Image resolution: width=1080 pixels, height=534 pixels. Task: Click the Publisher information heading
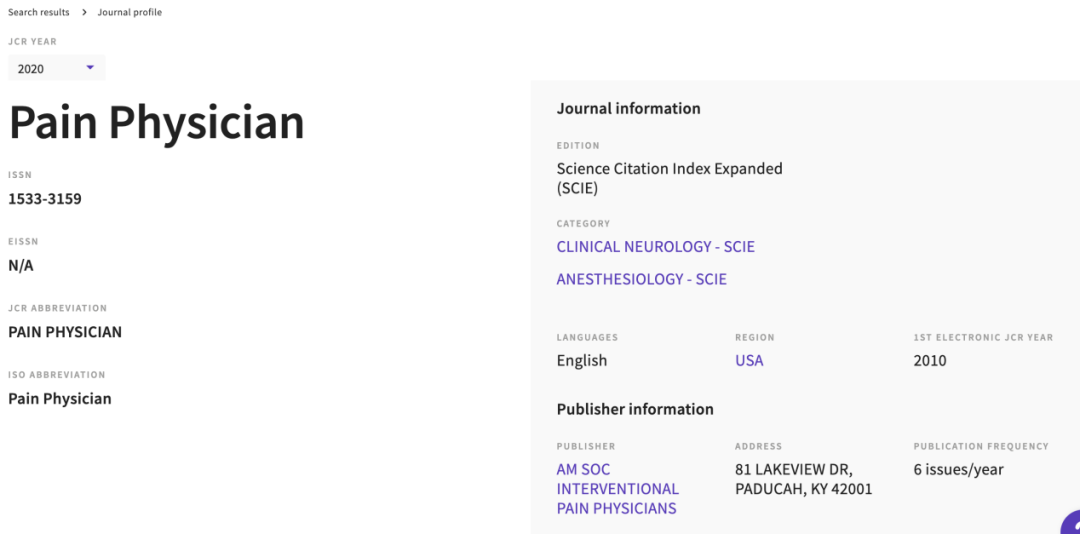coord(635,409)
